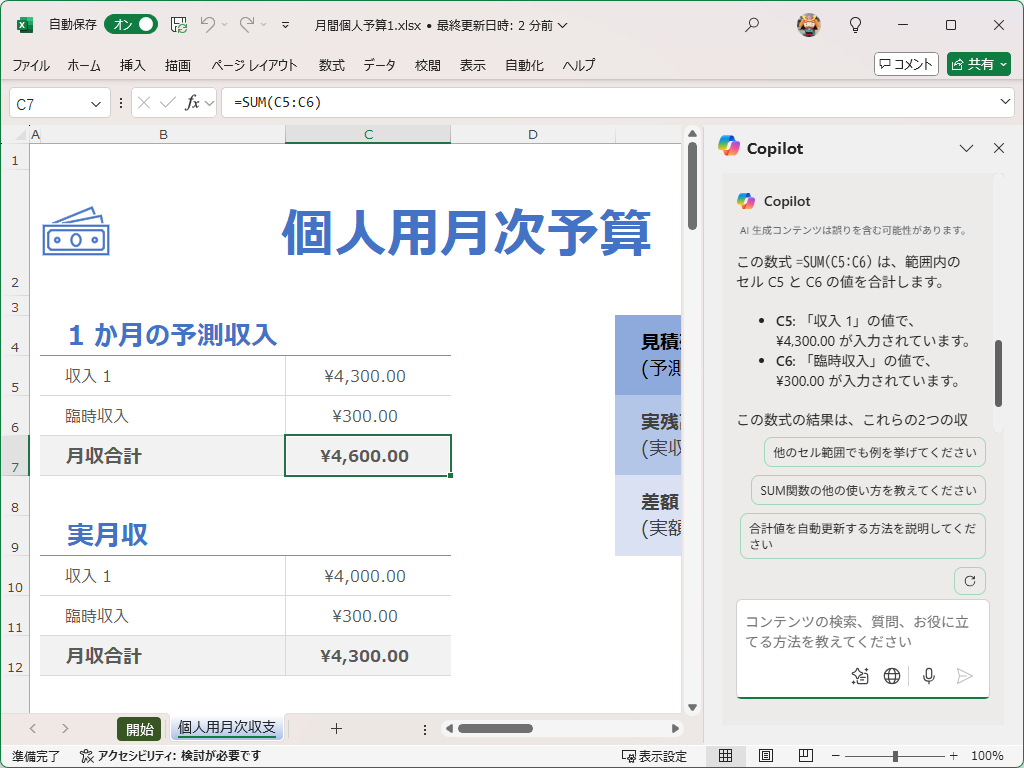This screenshot has width=1024, height=768.
Task: Open Excel search with the magnifier icon
Action: tap(752, 22)
